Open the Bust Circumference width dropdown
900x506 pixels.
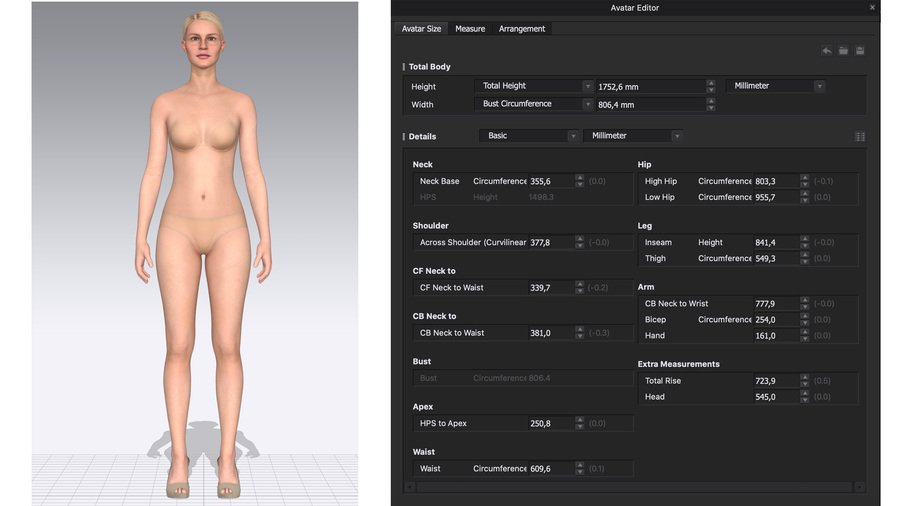[534, 104]
